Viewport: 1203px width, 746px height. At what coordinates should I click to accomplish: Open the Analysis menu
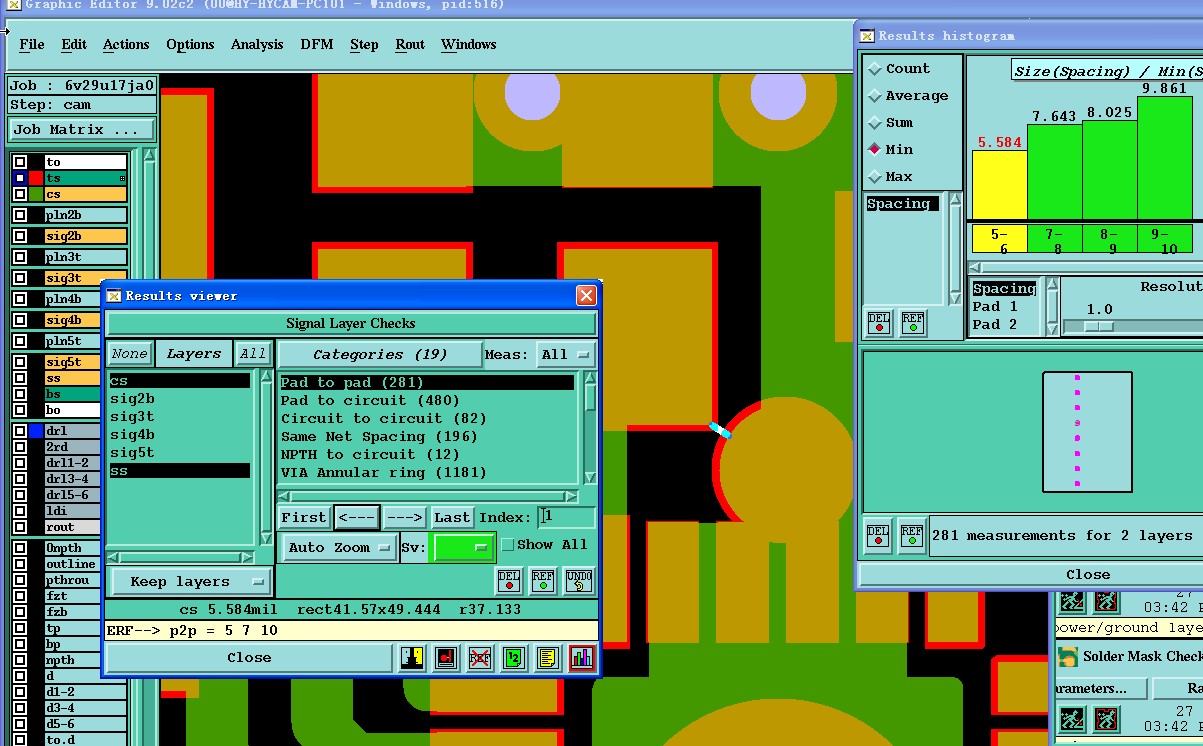(257, 44)
